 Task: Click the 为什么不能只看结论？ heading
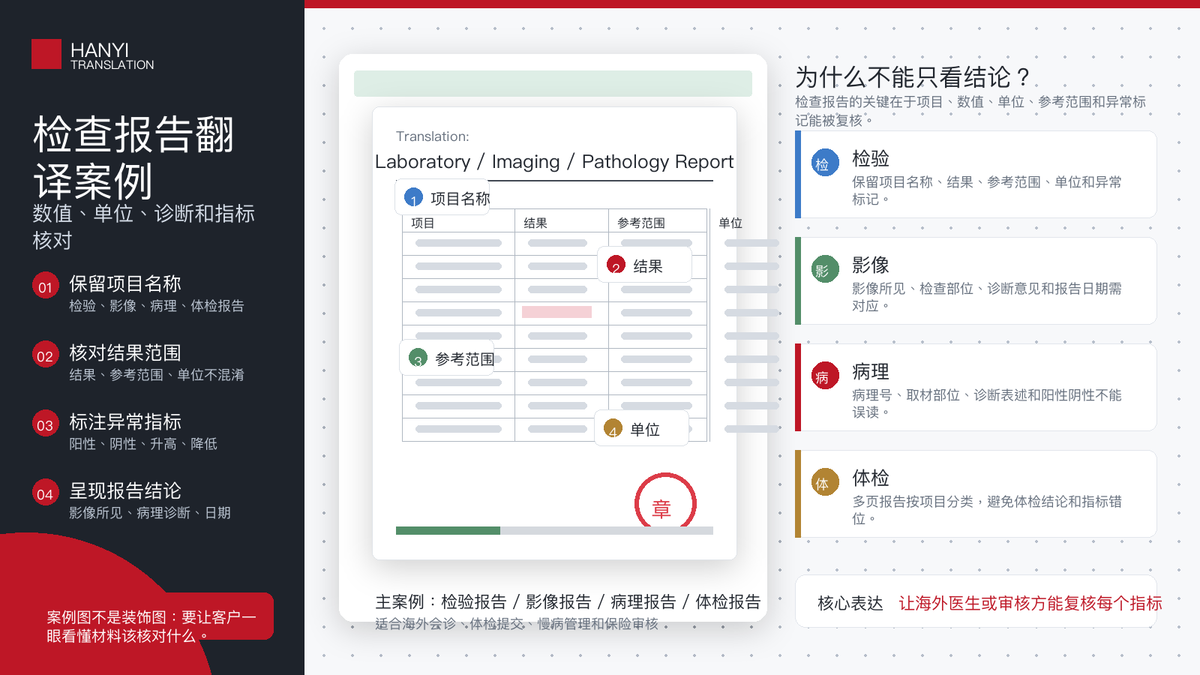(912, 78)
